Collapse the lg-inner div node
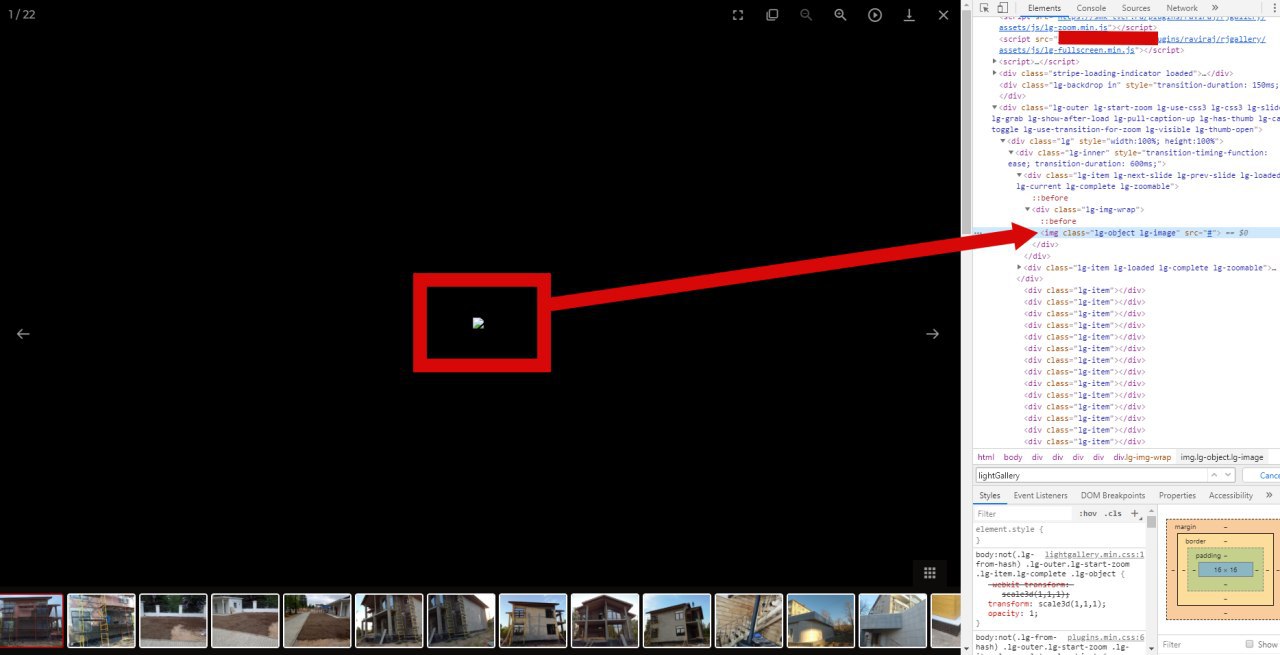Image resolution: width=1280 pixels, height=655 pixels. point(1011,153)
